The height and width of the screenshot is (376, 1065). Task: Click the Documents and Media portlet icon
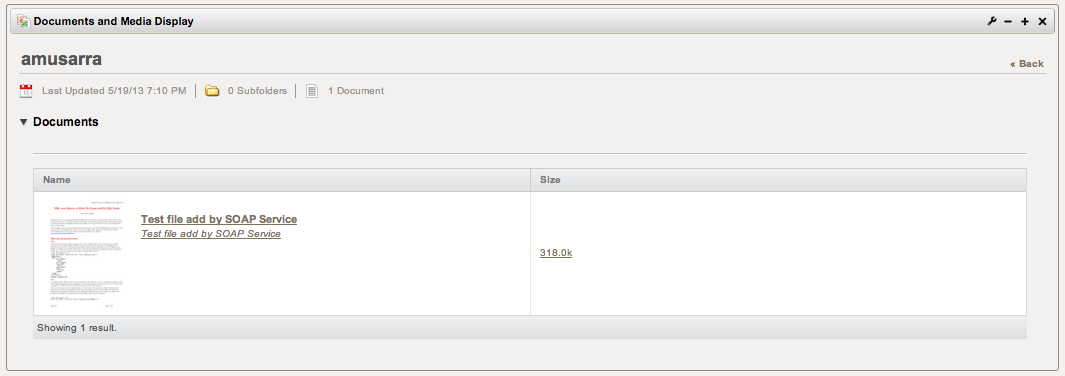click(24, 22)
